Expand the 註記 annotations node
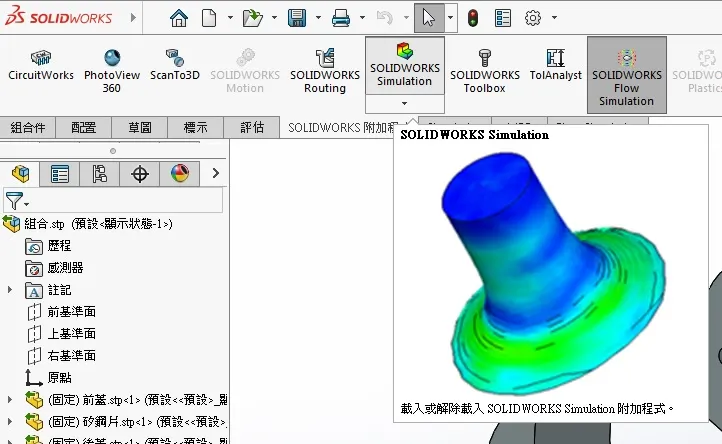This screenshot has width=722, height=444. pos(10,290)
